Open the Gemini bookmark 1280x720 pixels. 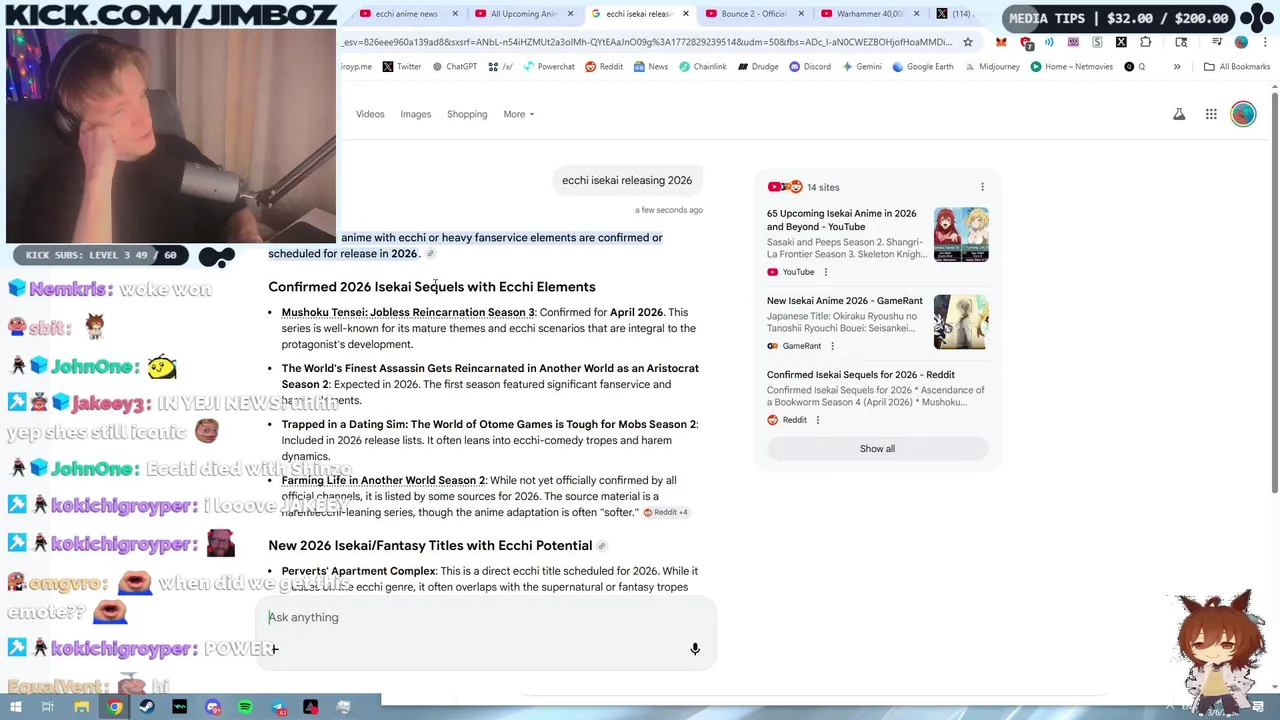point(862,67)
